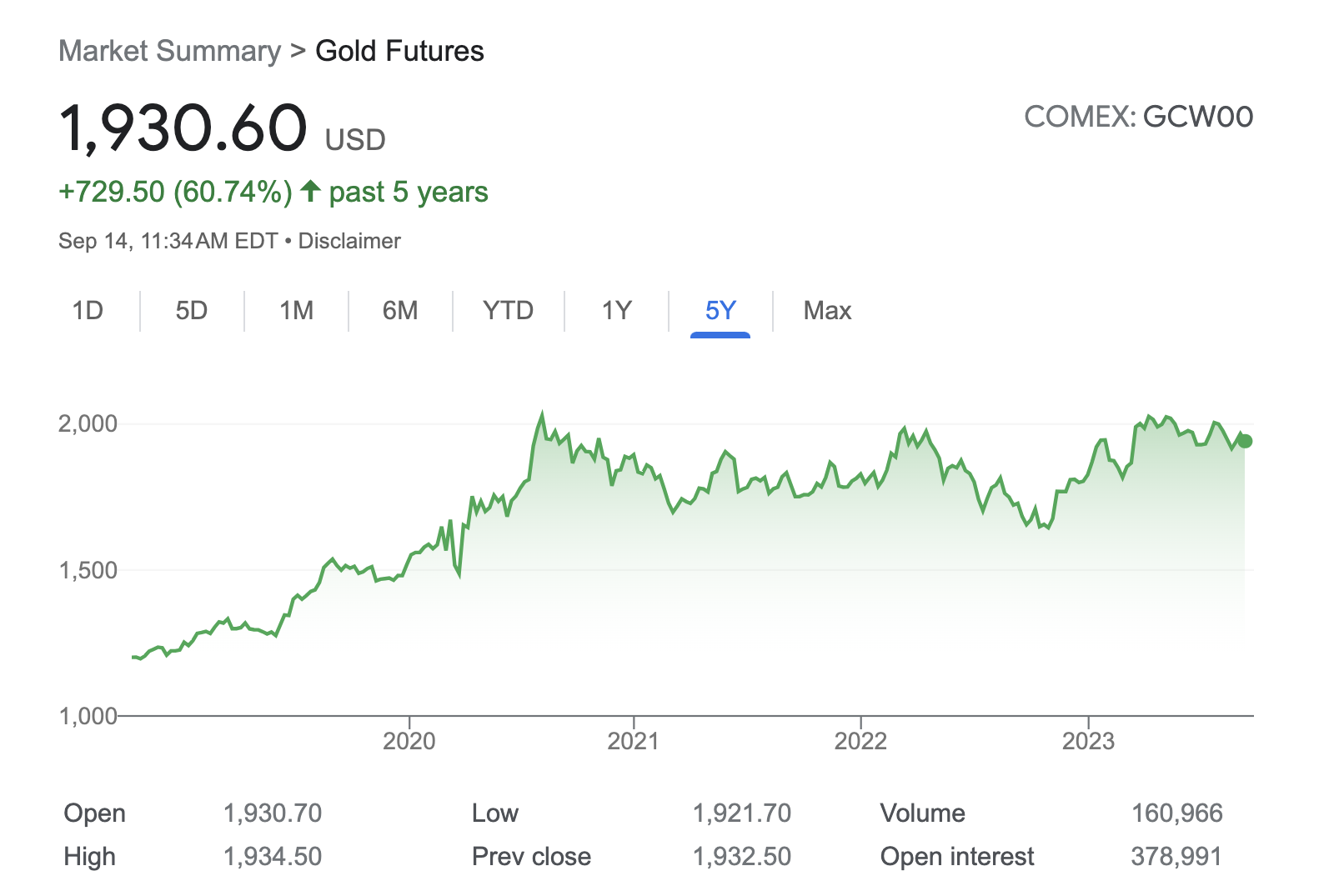
Task: Click the COMEX: GCW00 ticker label
Action: pyautogui.click(x=1138, y=117)
